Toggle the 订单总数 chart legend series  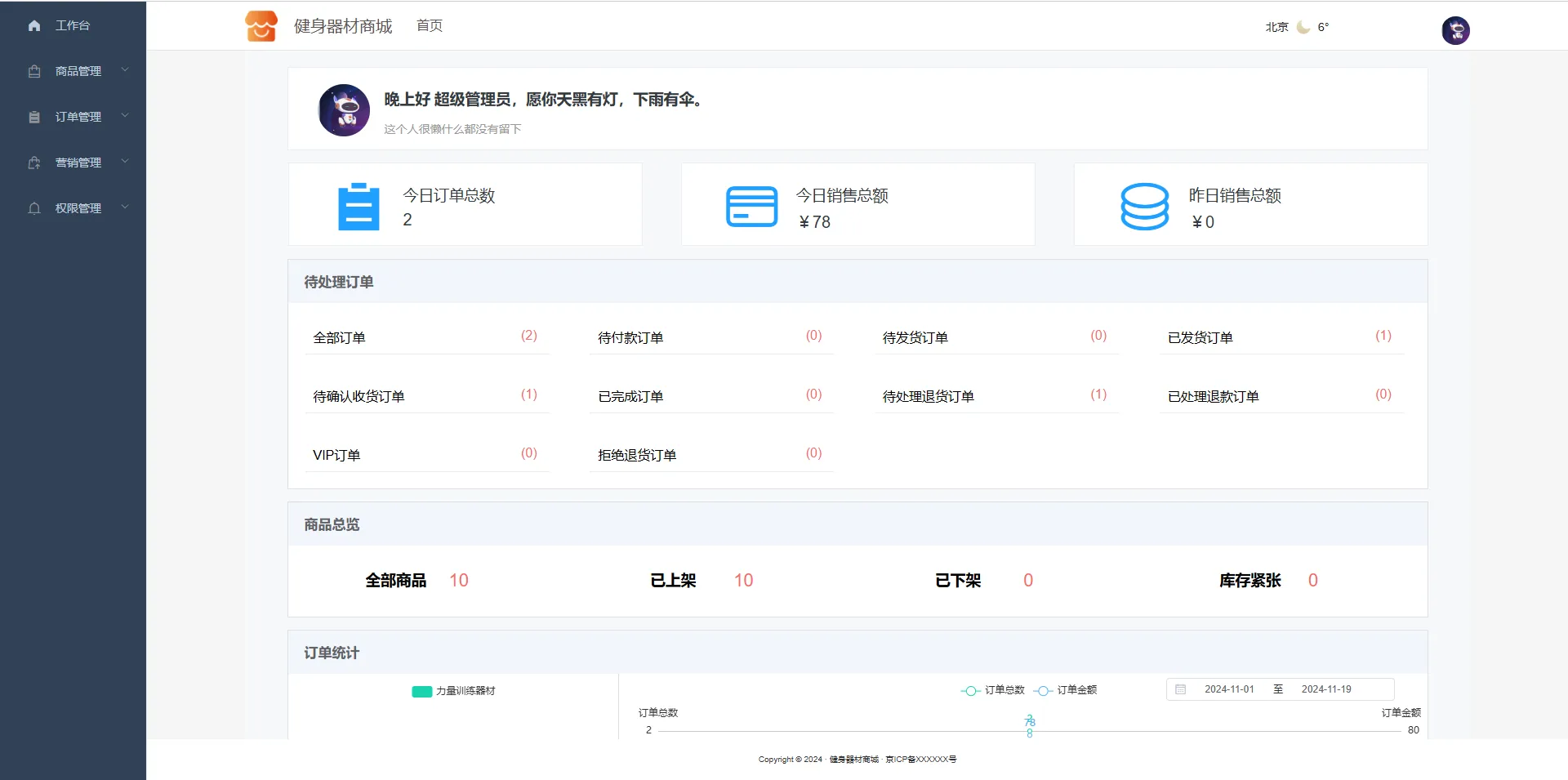(x=993, y=690)
